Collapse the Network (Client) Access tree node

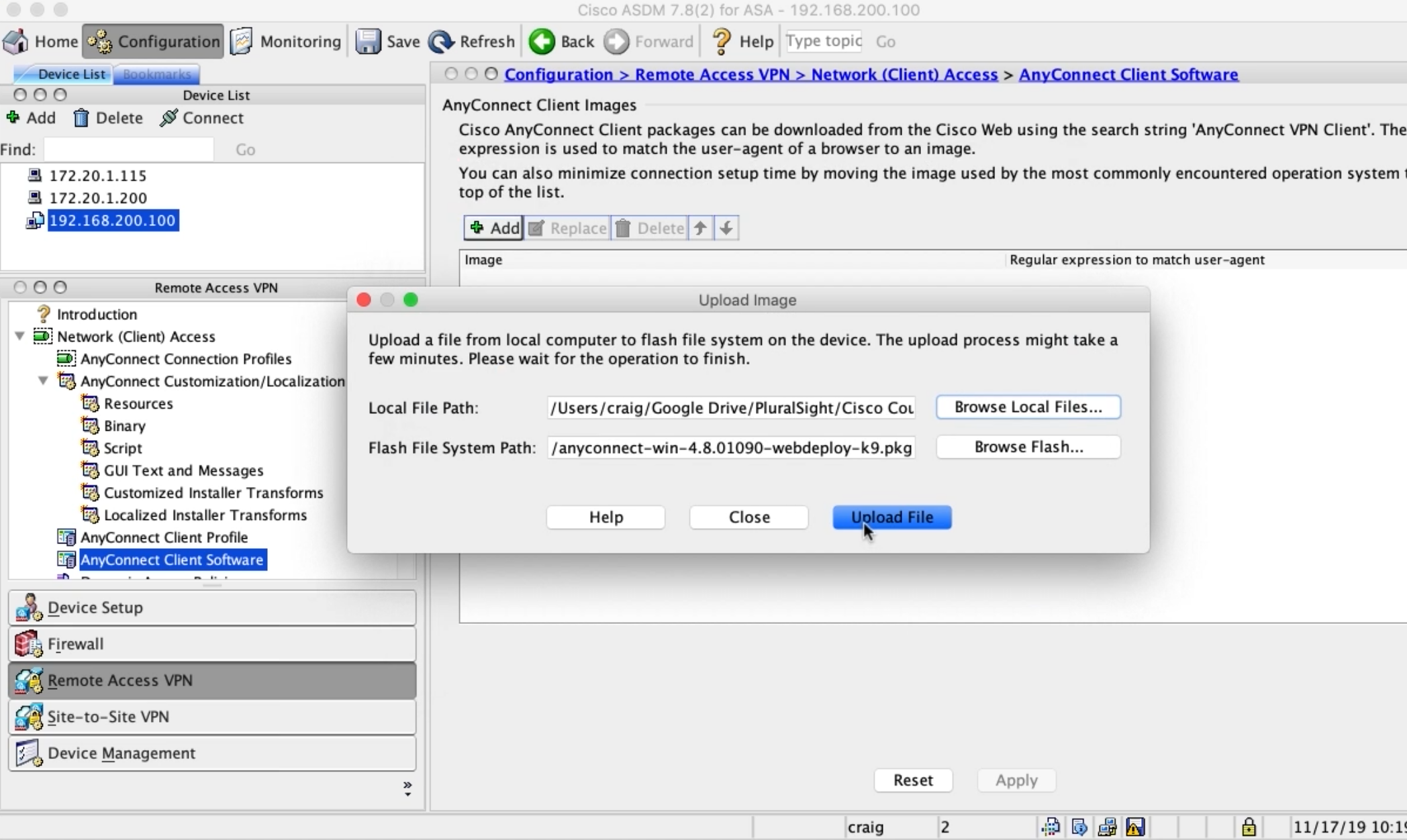(x=19, y=336)
